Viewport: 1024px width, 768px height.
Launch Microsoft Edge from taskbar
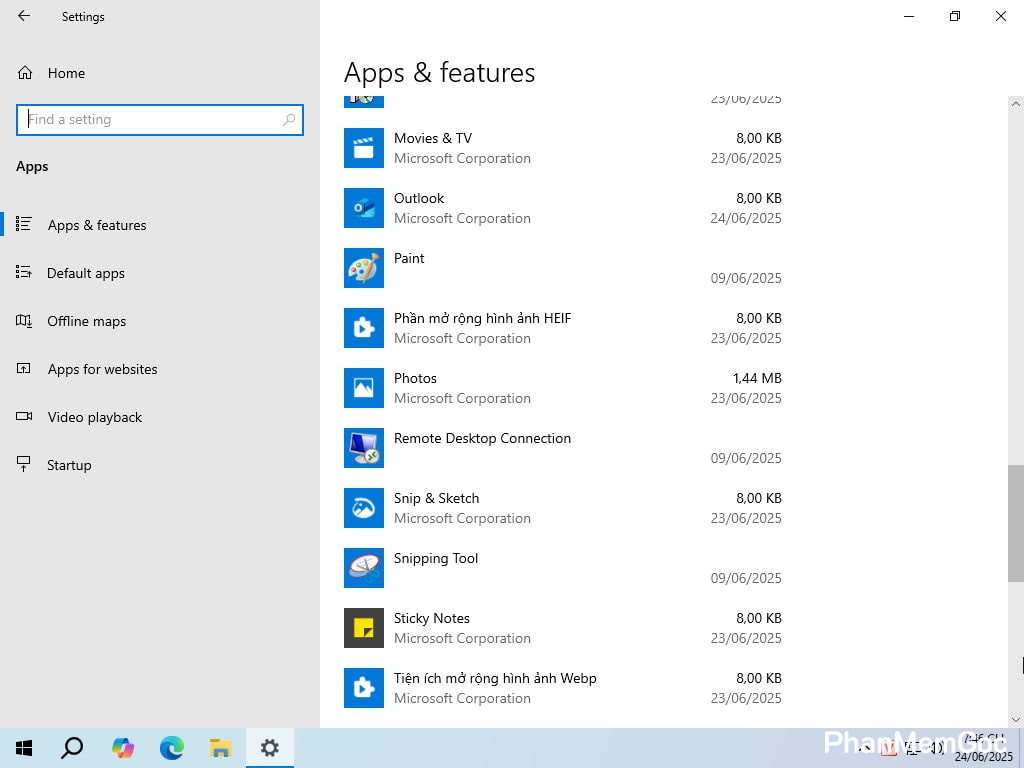(x=172, y=748)
